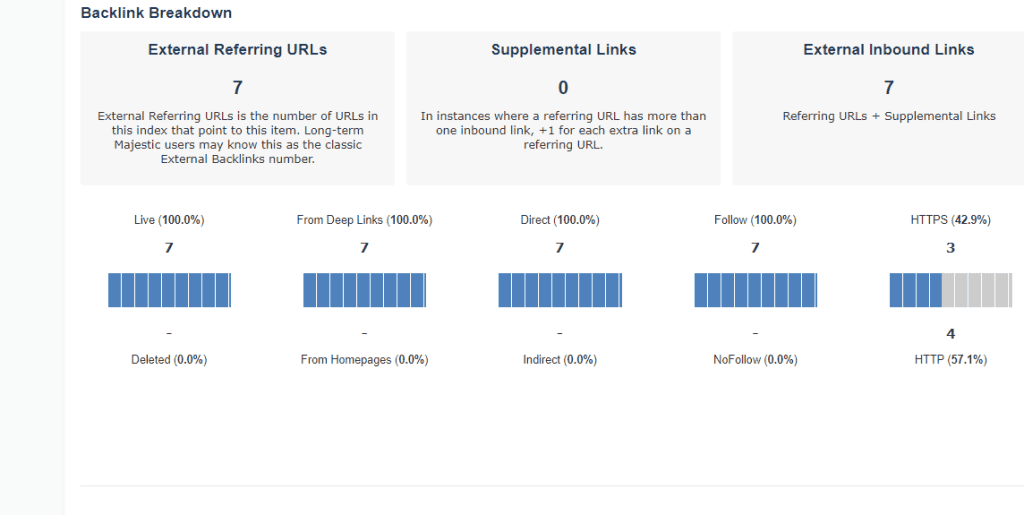Viewport: 1024px width, 515px height.
Task: Click the Live backlinks blue bar chart
Action: tap(169, 290)
